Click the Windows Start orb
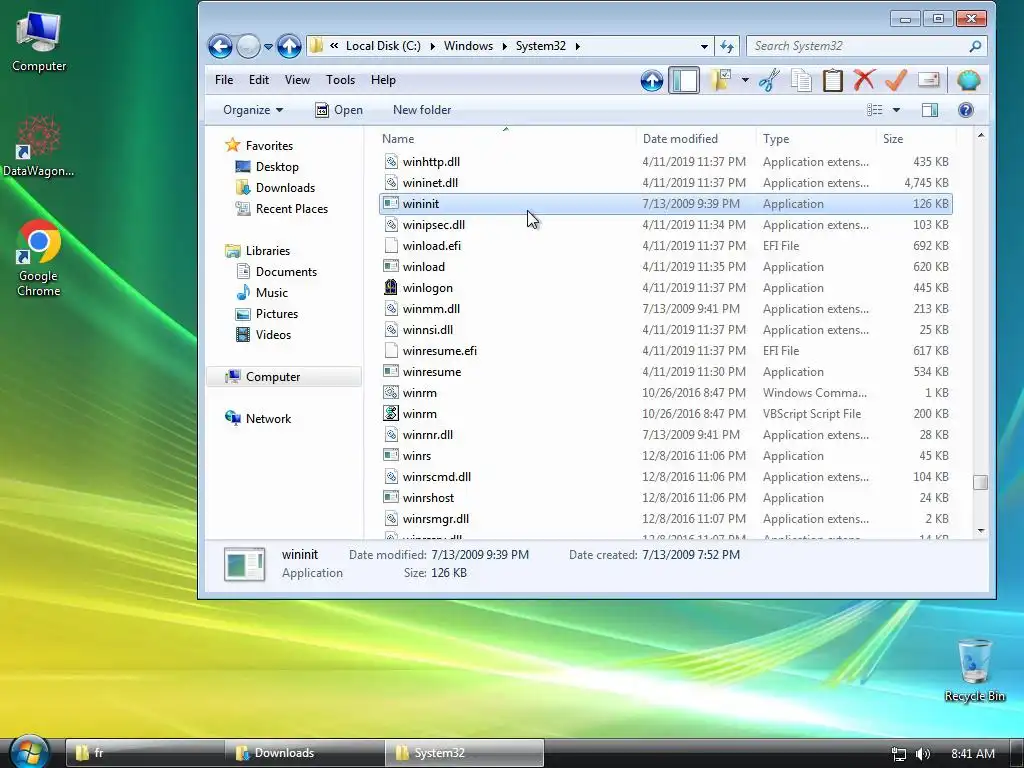Image resolution: width=1024 pixels, height=768 pixels. pyautogui.click(x=29, y=752)
